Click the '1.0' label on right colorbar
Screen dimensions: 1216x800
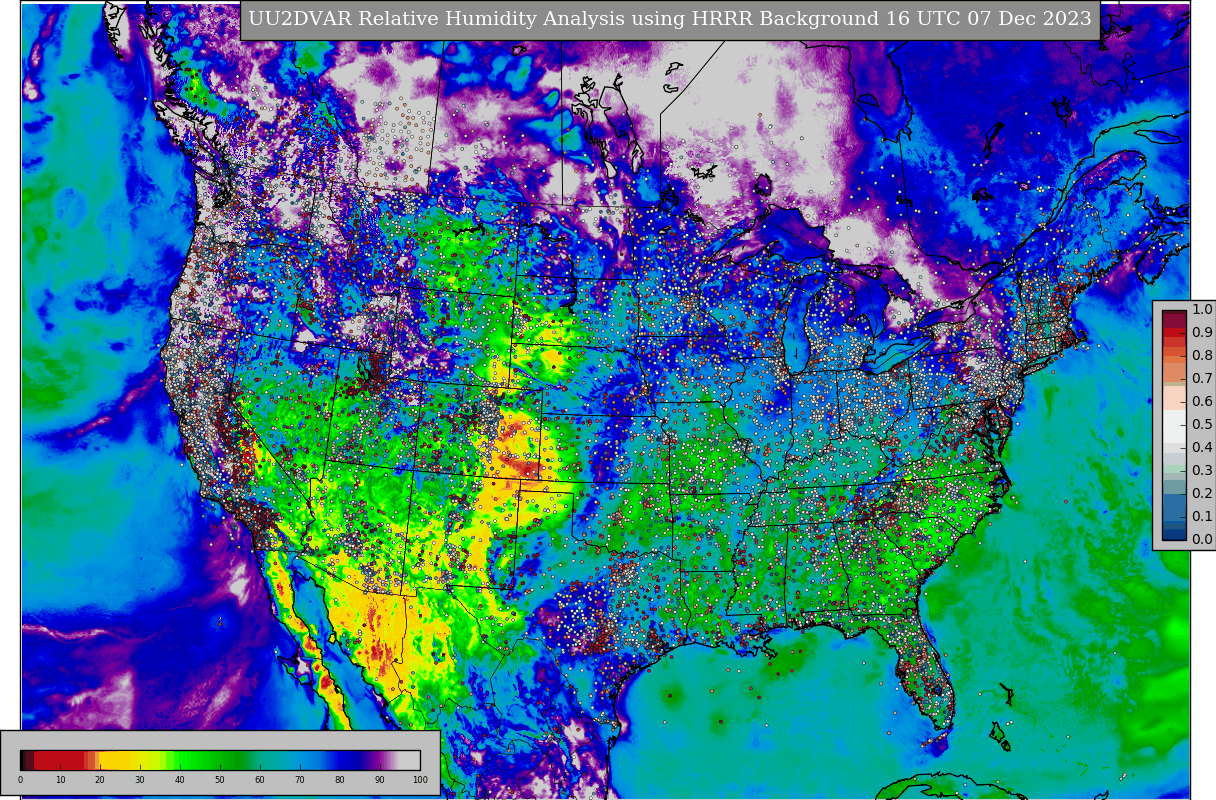1202,309
